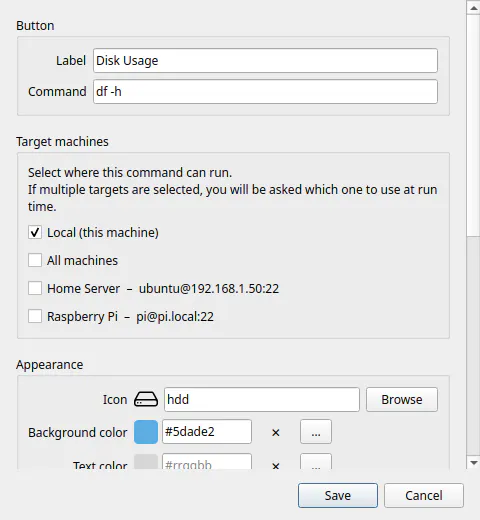The image size is (480, 520).
Task: Select the Home Server target checkbox
Action: point(35,288)
